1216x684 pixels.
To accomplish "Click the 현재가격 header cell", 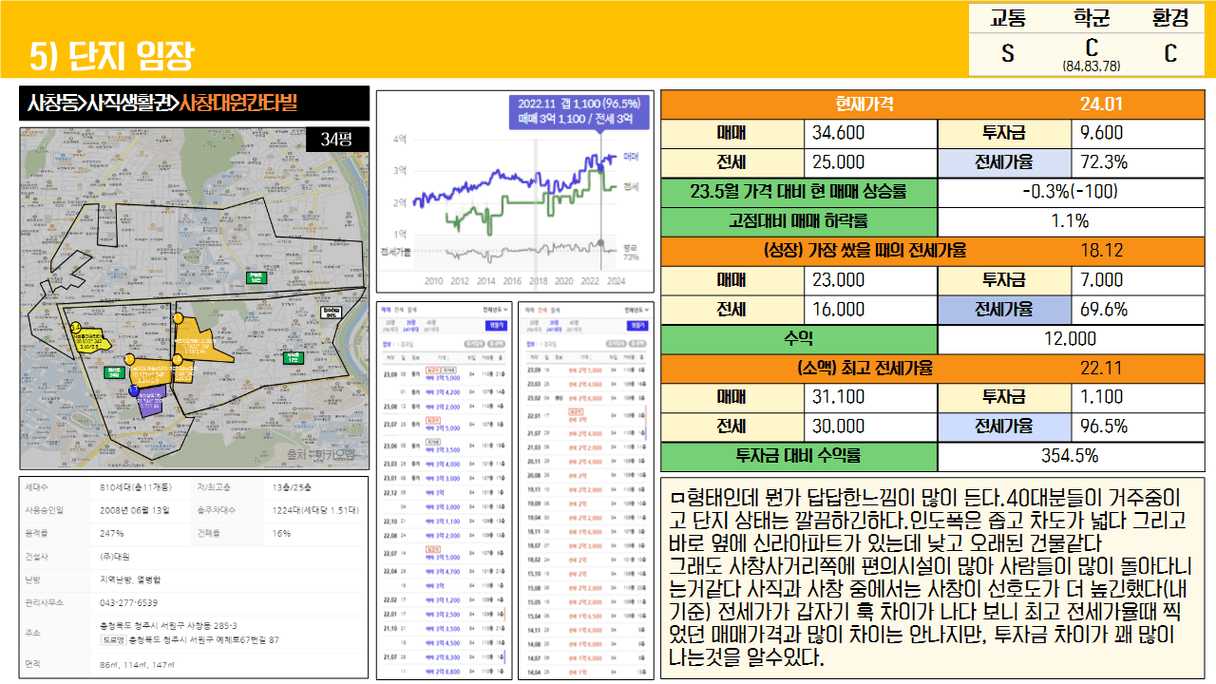I will click(864, 105).
